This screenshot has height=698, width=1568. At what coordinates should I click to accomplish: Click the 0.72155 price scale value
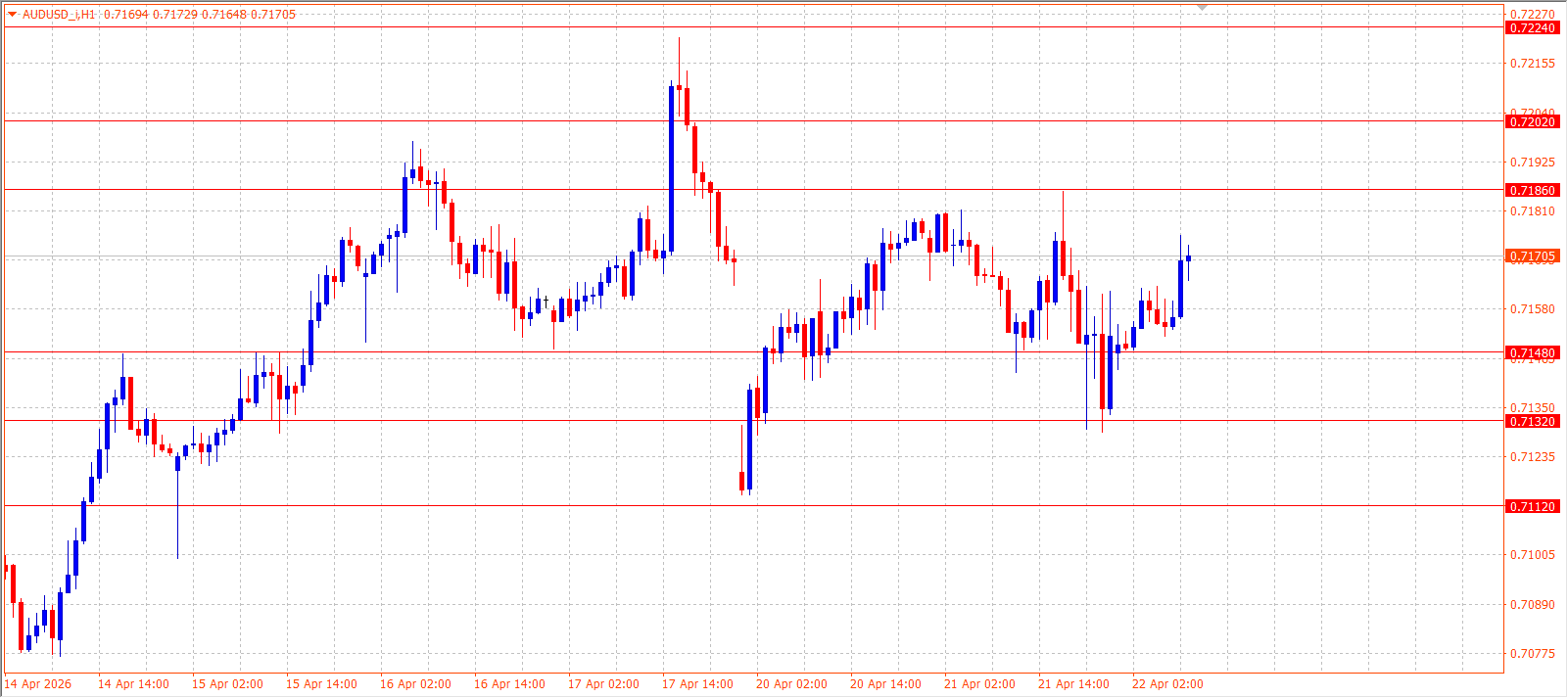click(x=1533, y=64)
